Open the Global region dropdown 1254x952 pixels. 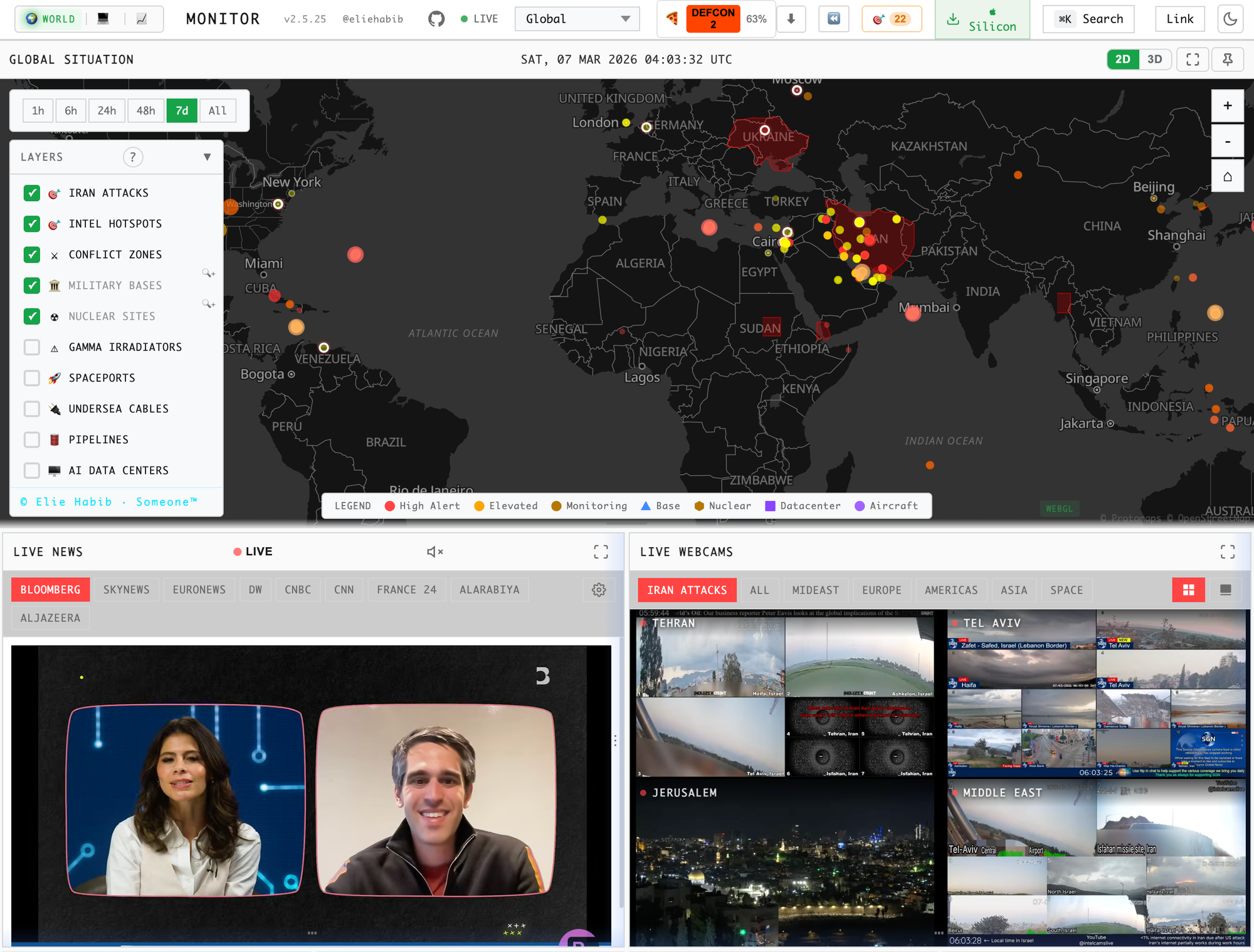coord(577,19)
